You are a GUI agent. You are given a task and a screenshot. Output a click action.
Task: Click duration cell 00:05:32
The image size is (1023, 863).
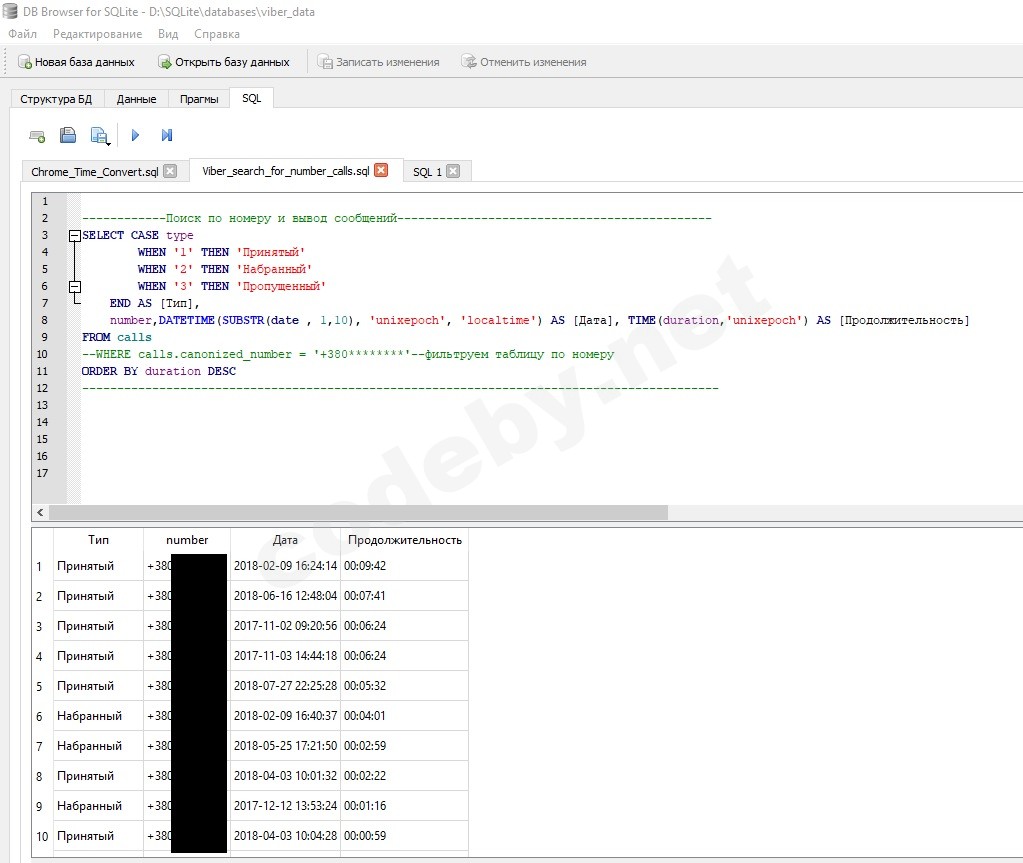(405, 686)
